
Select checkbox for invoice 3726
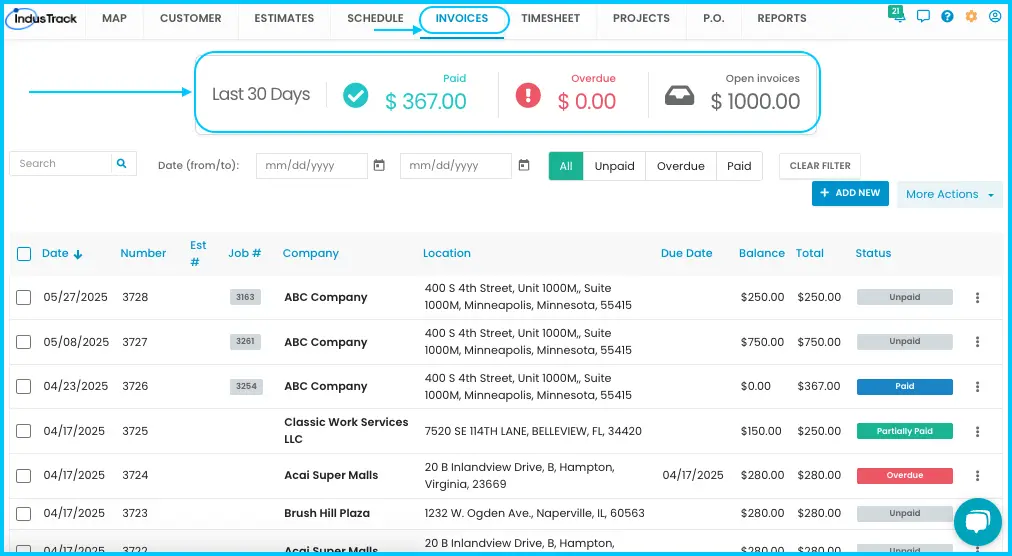tap(23, 386)
